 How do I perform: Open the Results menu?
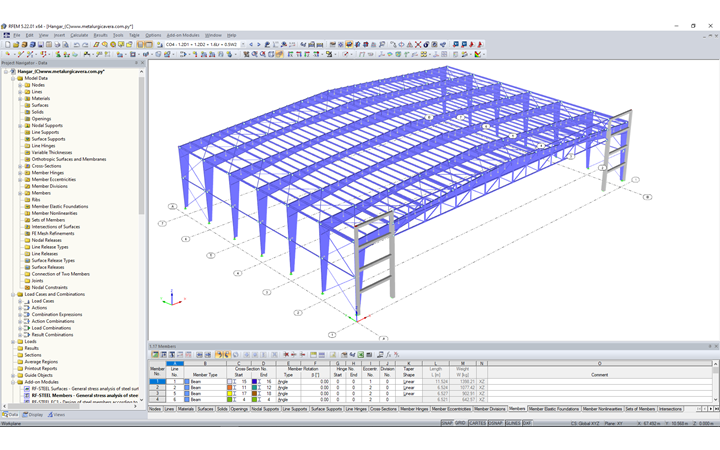pos(100,35)
